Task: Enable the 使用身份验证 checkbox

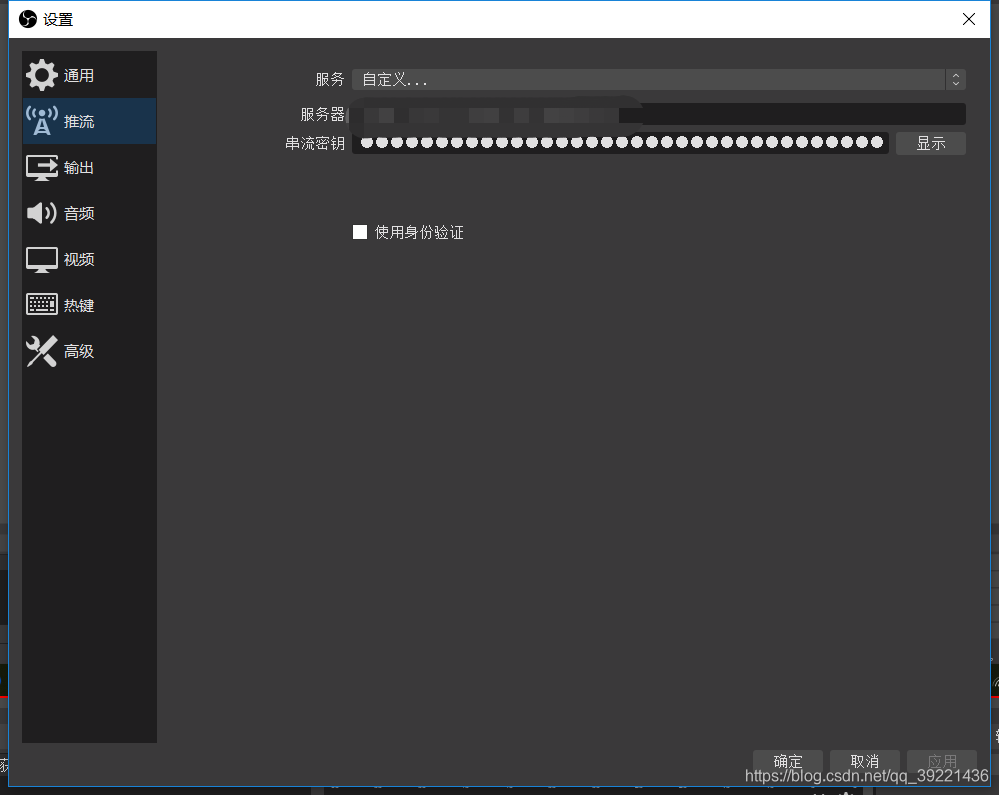Action: 360,232
